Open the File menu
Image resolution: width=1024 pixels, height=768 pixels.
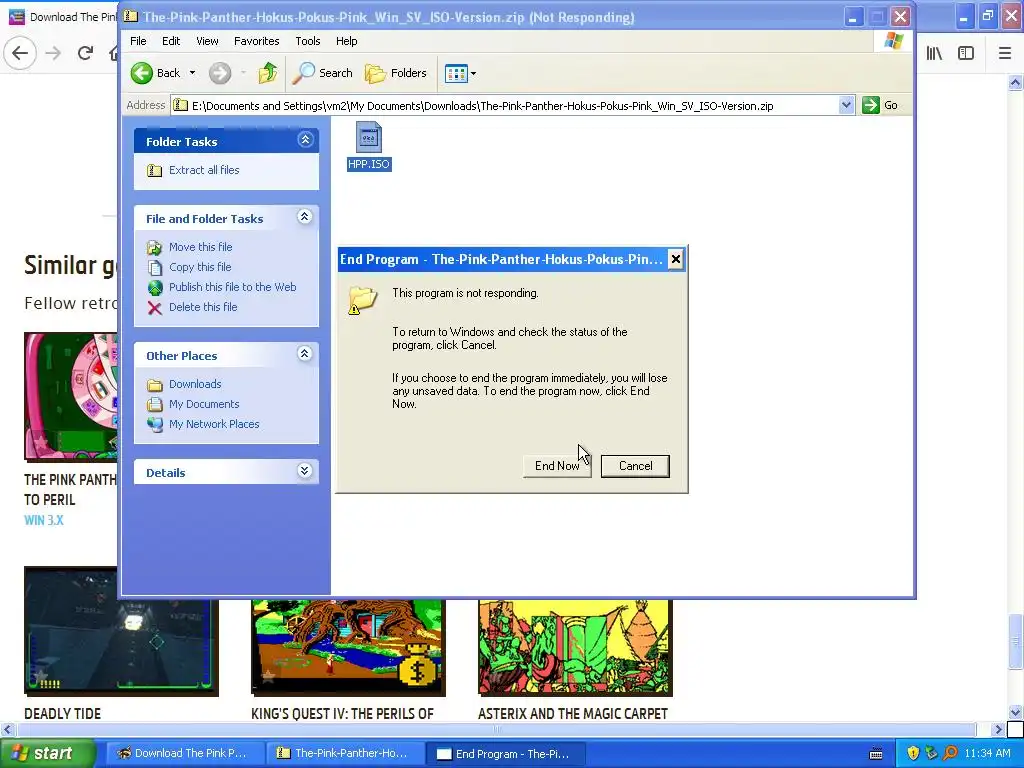pyautogui.click(x=138, y=41)
